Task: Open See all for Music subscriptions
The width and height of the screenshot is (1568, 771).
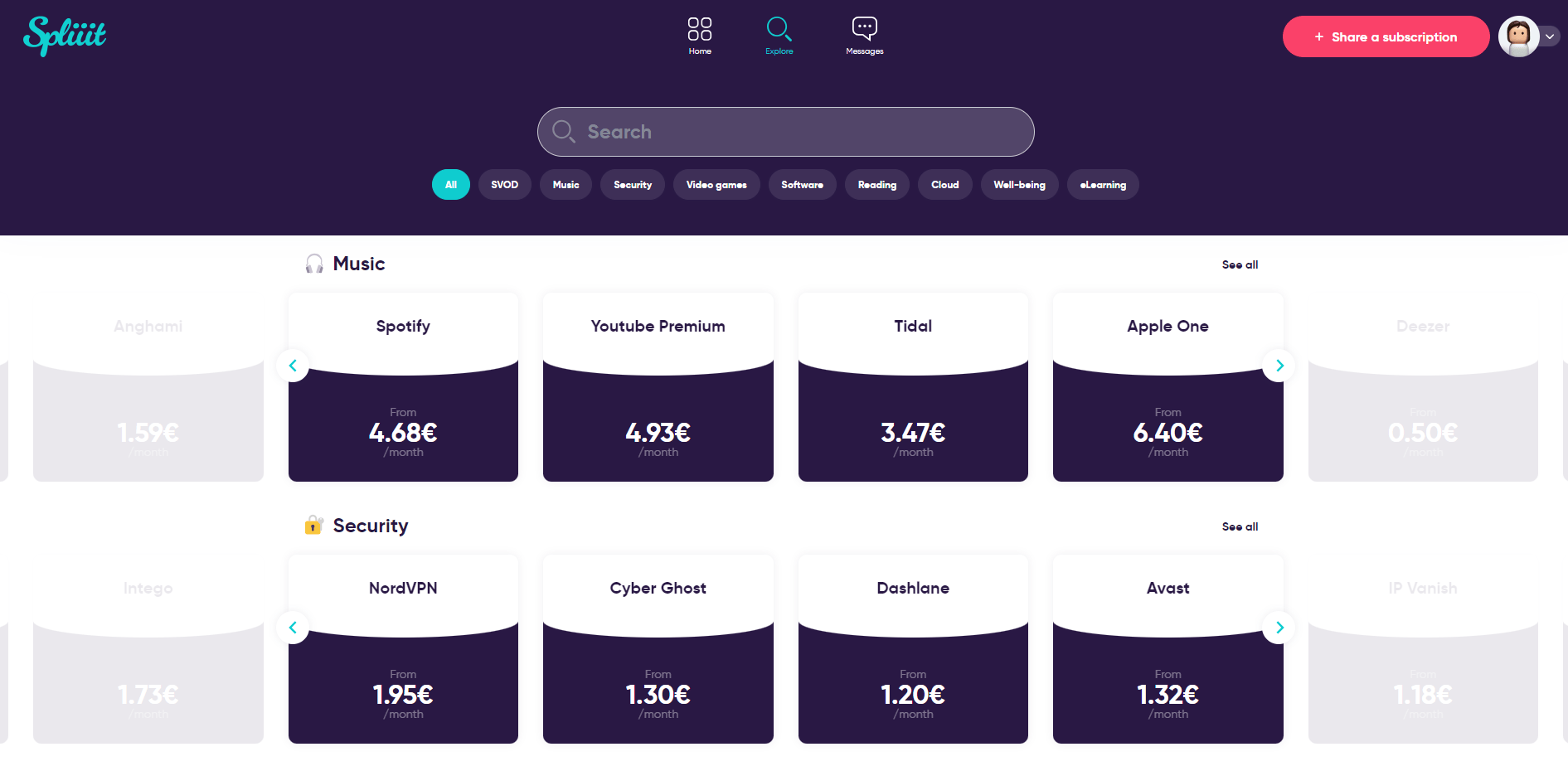Action: tap(1240, 264)
